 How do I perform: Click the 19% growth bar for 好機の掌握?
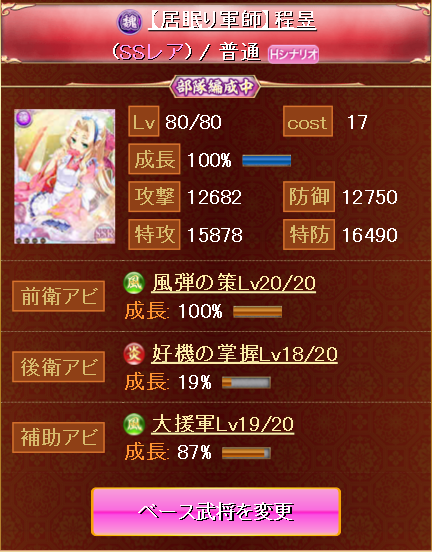point(246,383)
